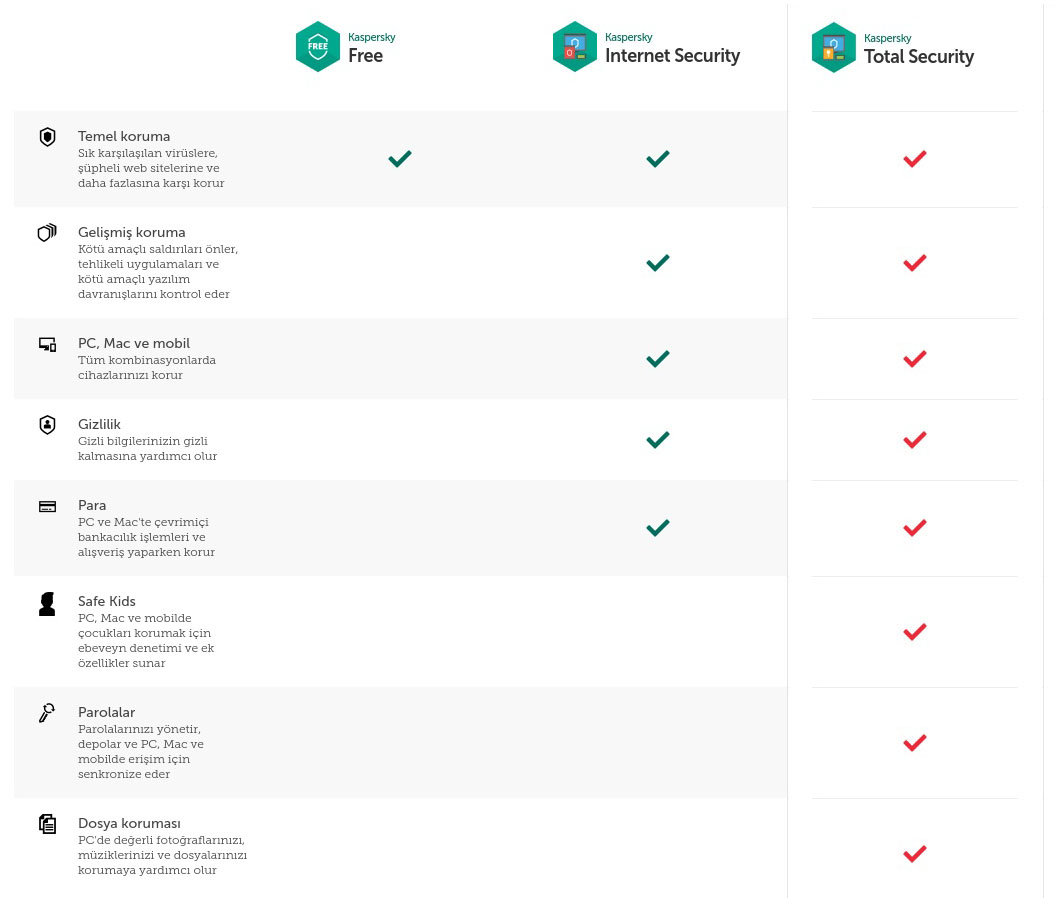
Task: Click the Kaspersky Total Security logo icon
Action: point(833,48)
